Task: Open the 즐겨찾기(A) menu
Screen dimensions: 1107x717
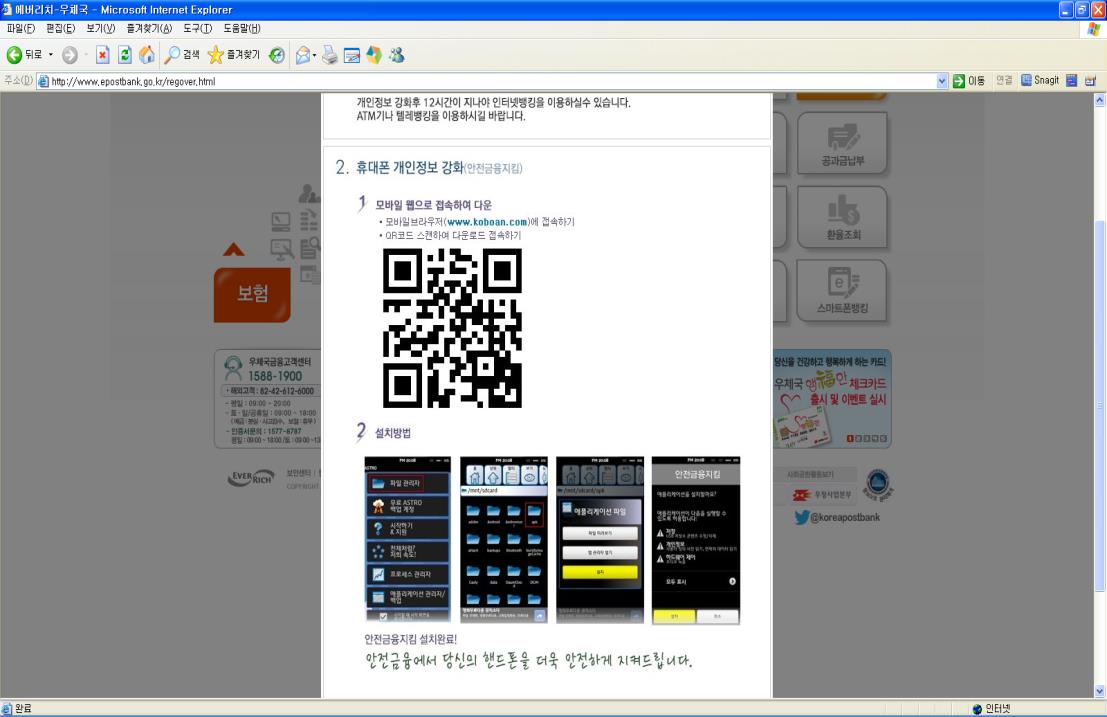Action: [x=149, y=28]
